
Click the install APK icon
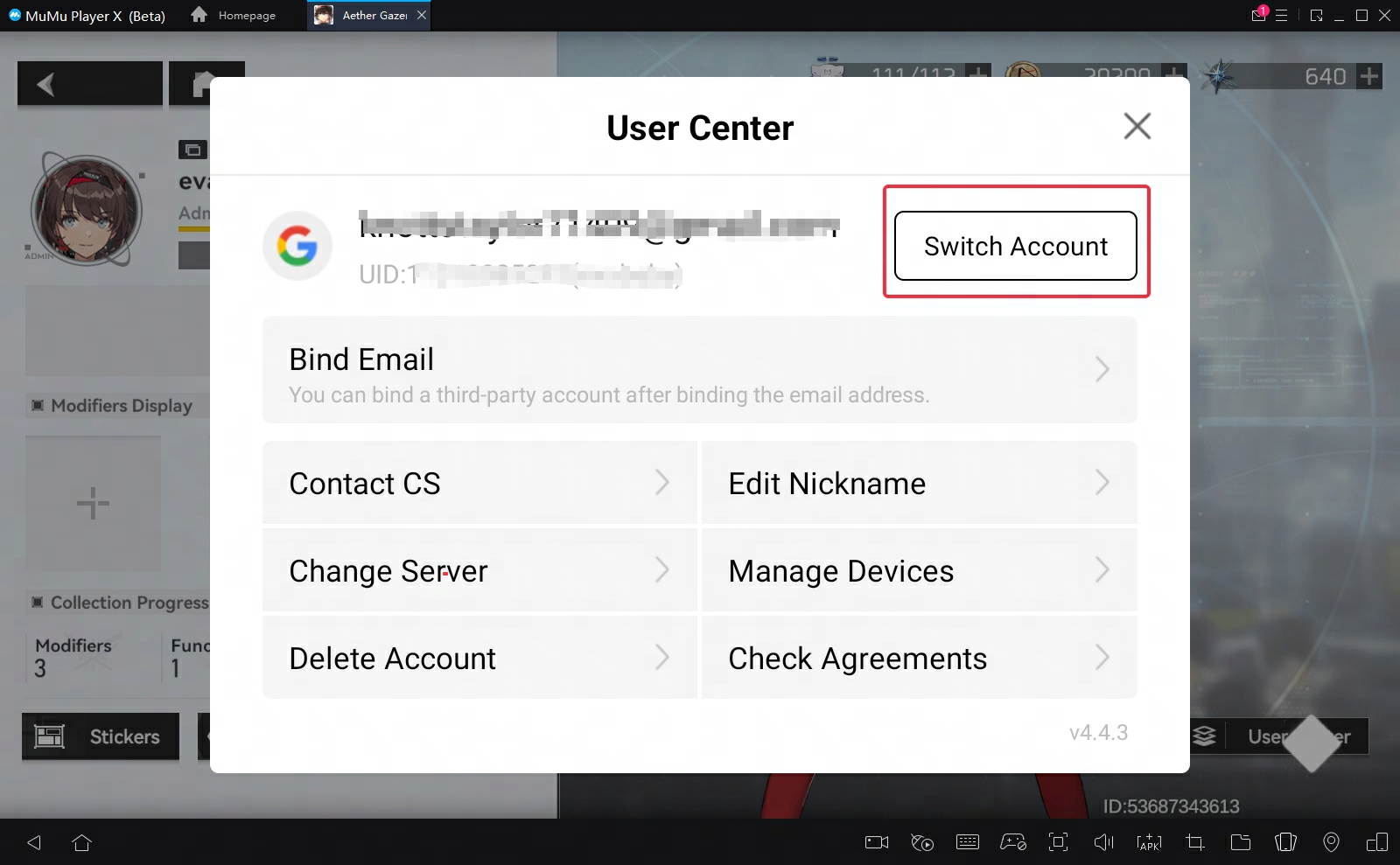point(1149,842)
